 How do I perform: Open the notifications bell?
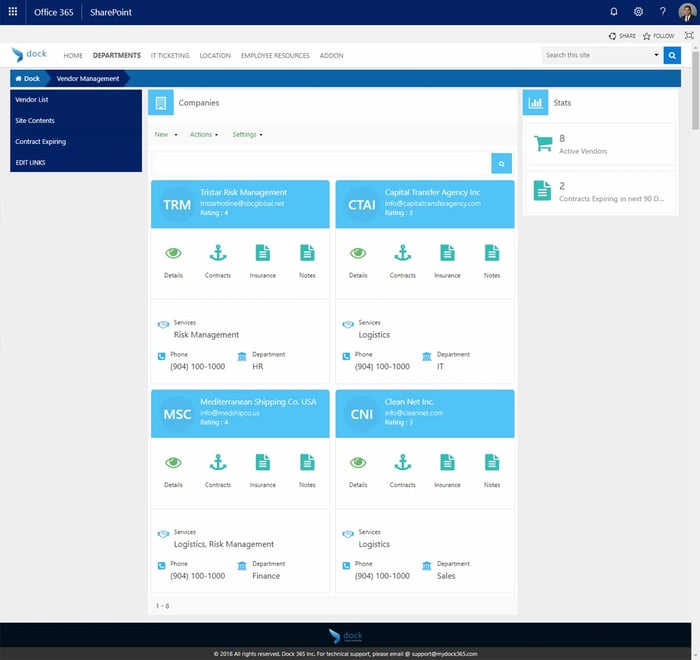(x=614, y=12)
